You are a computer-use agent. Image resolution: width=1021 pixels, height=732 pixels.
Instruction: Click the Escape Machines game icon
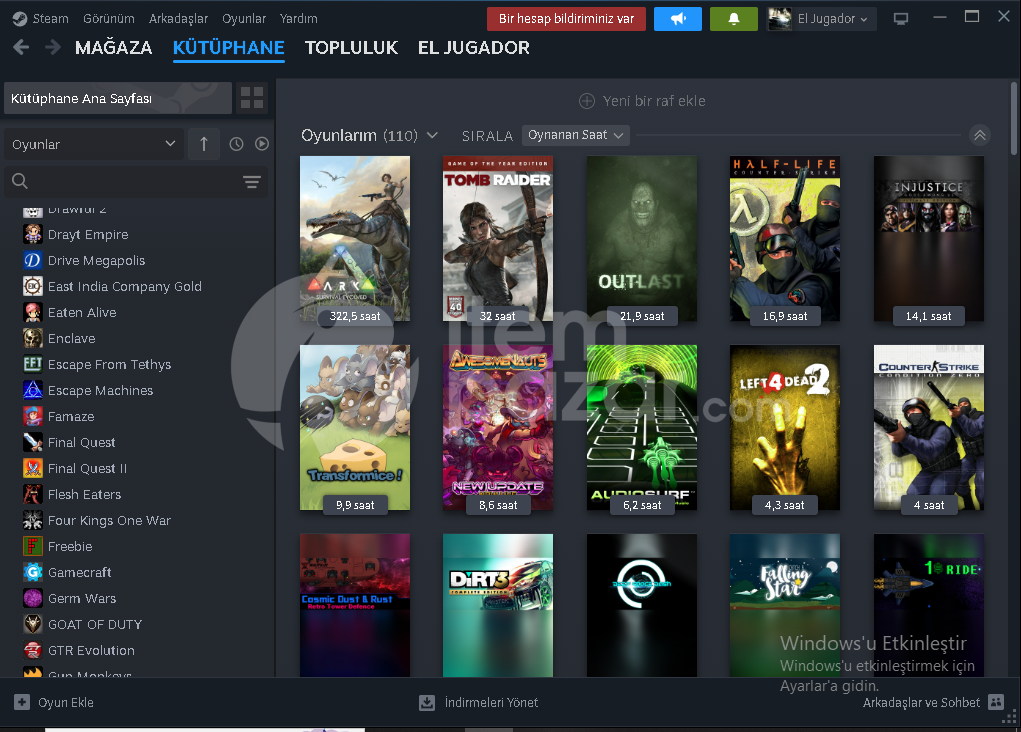[x=33, y=390]
